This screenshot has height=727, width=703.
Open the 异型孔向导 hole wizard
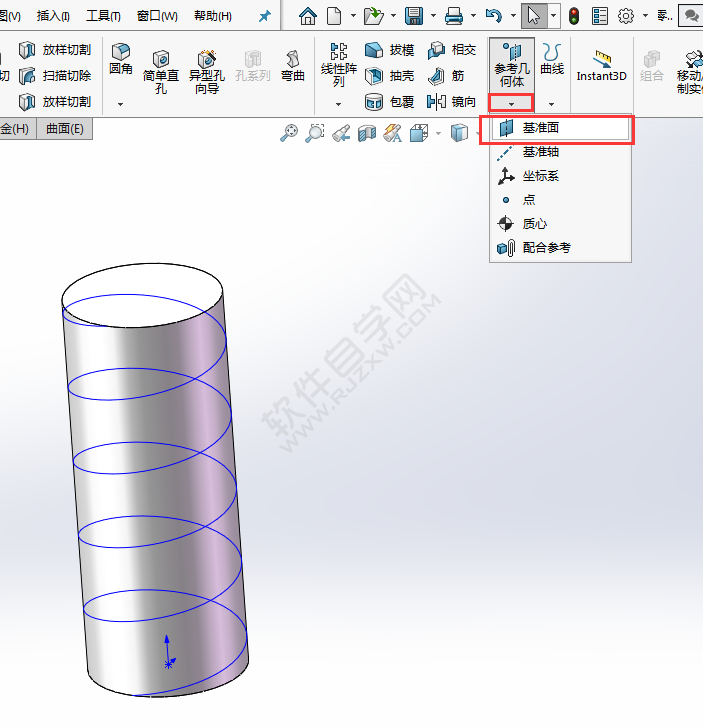point(207,72)
